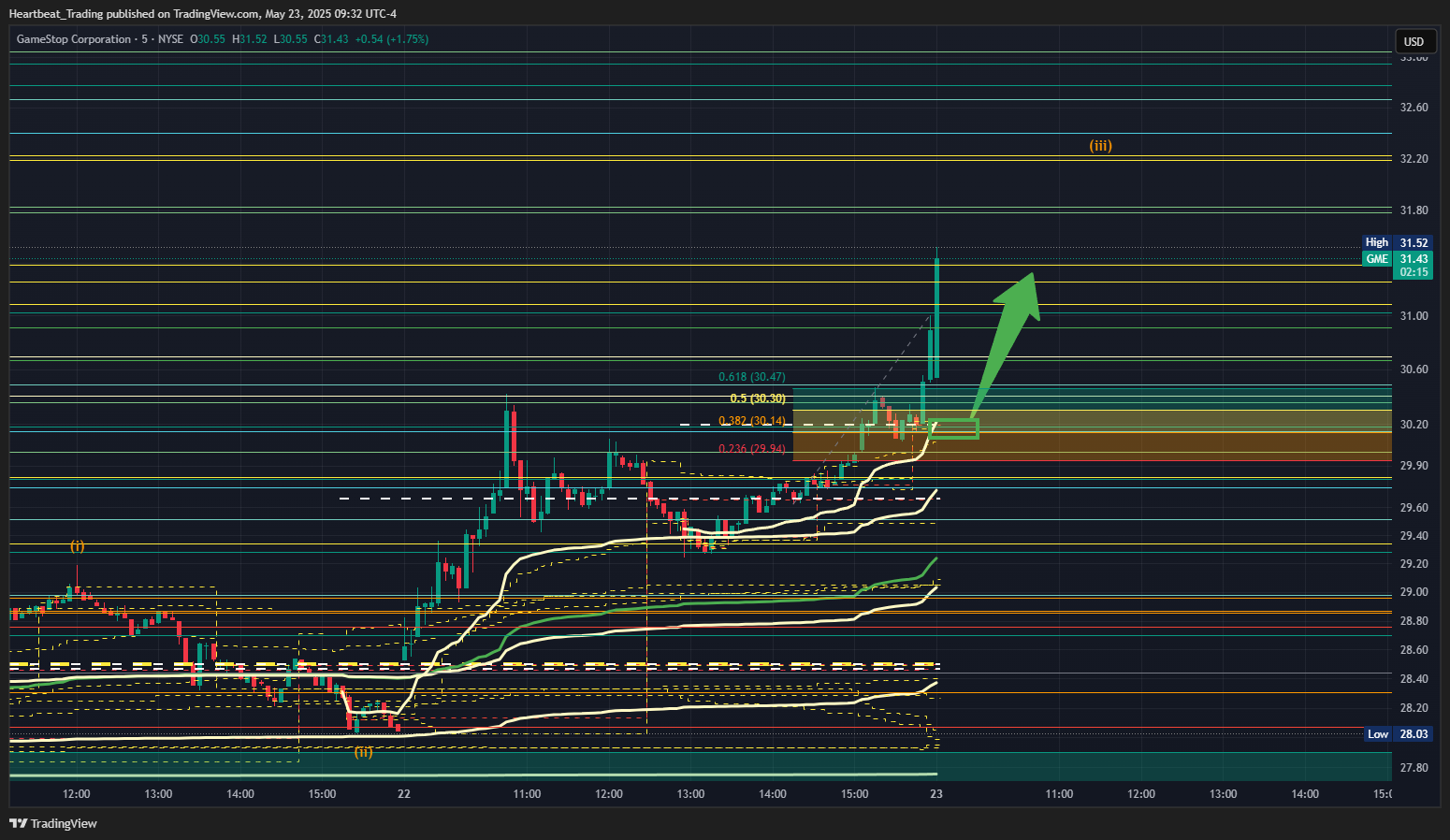Viewport: 1450px width, 840px height.
Task: Click the 30.20 price scale label
Action: click(x=1414, y=425)
